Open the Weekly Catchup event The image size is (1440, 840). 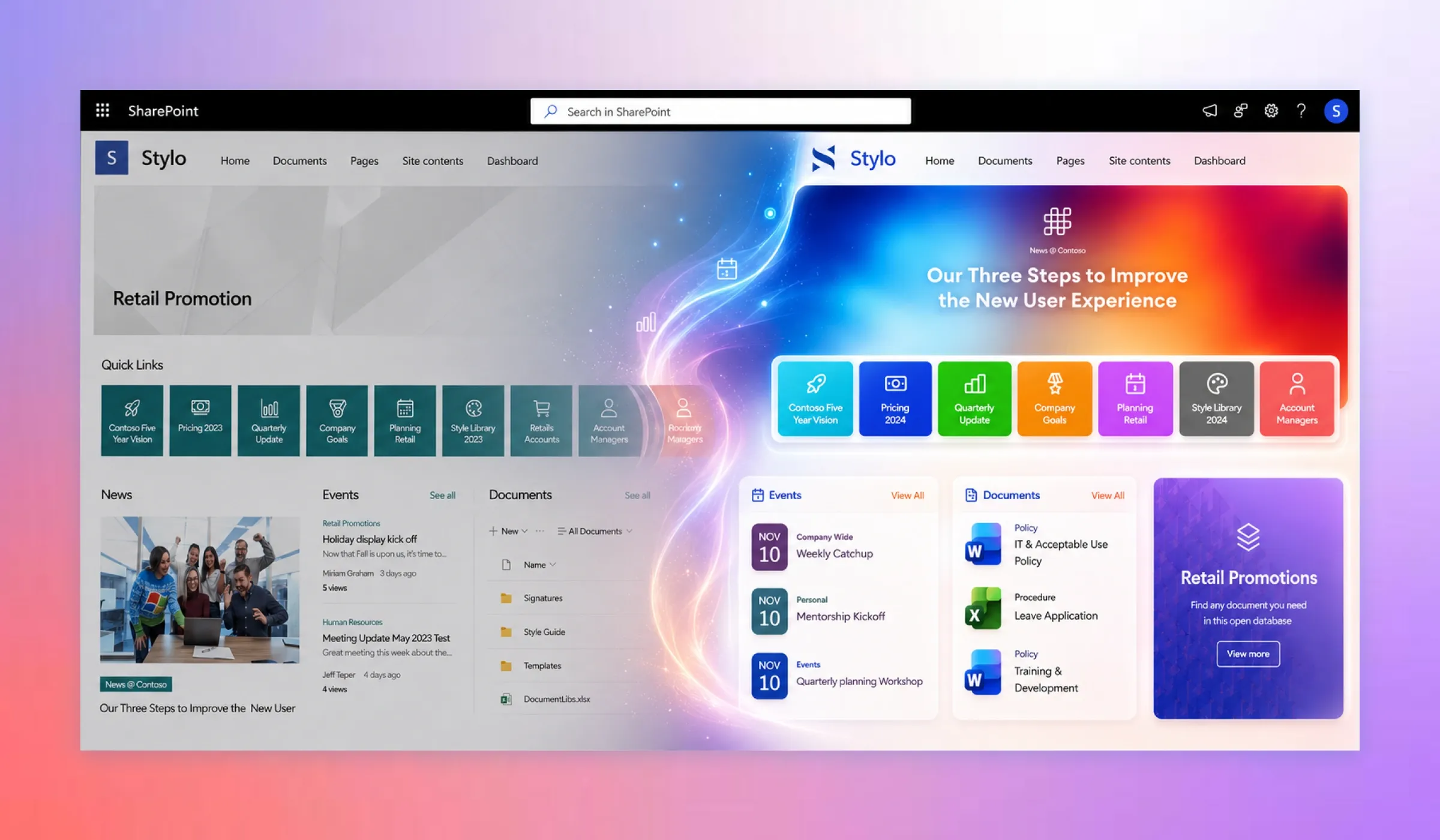click(x=835, y=553)
